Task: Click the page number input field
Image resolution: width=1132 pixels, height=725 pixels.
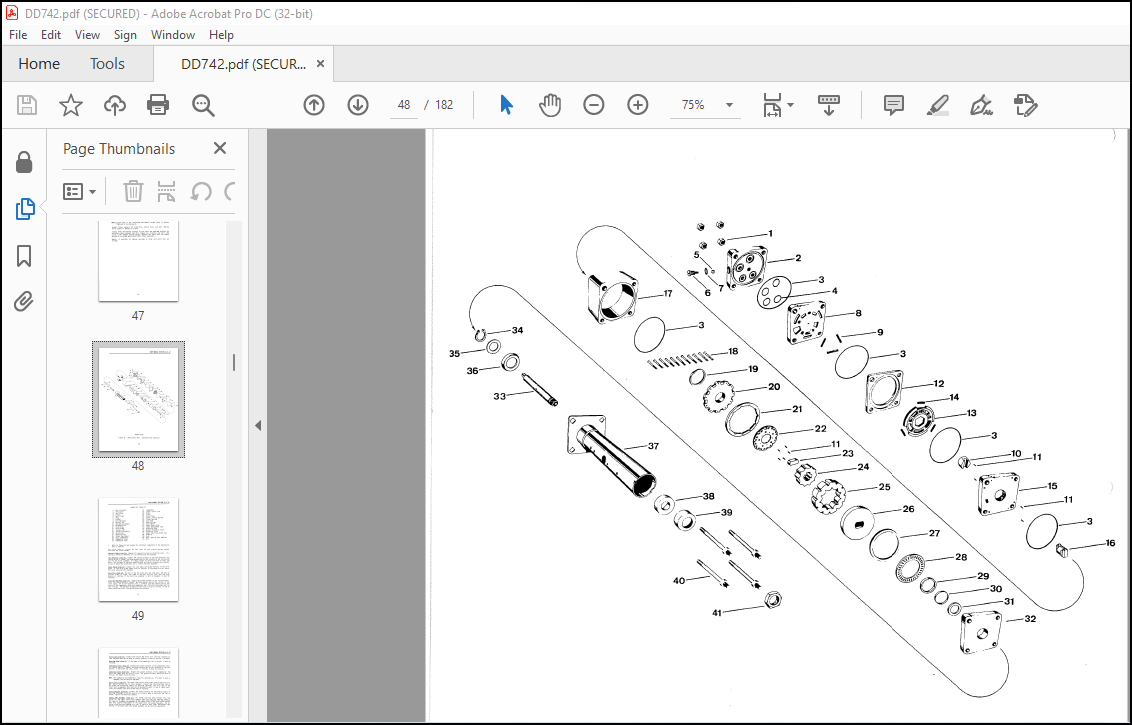Action: click(404, 105)
